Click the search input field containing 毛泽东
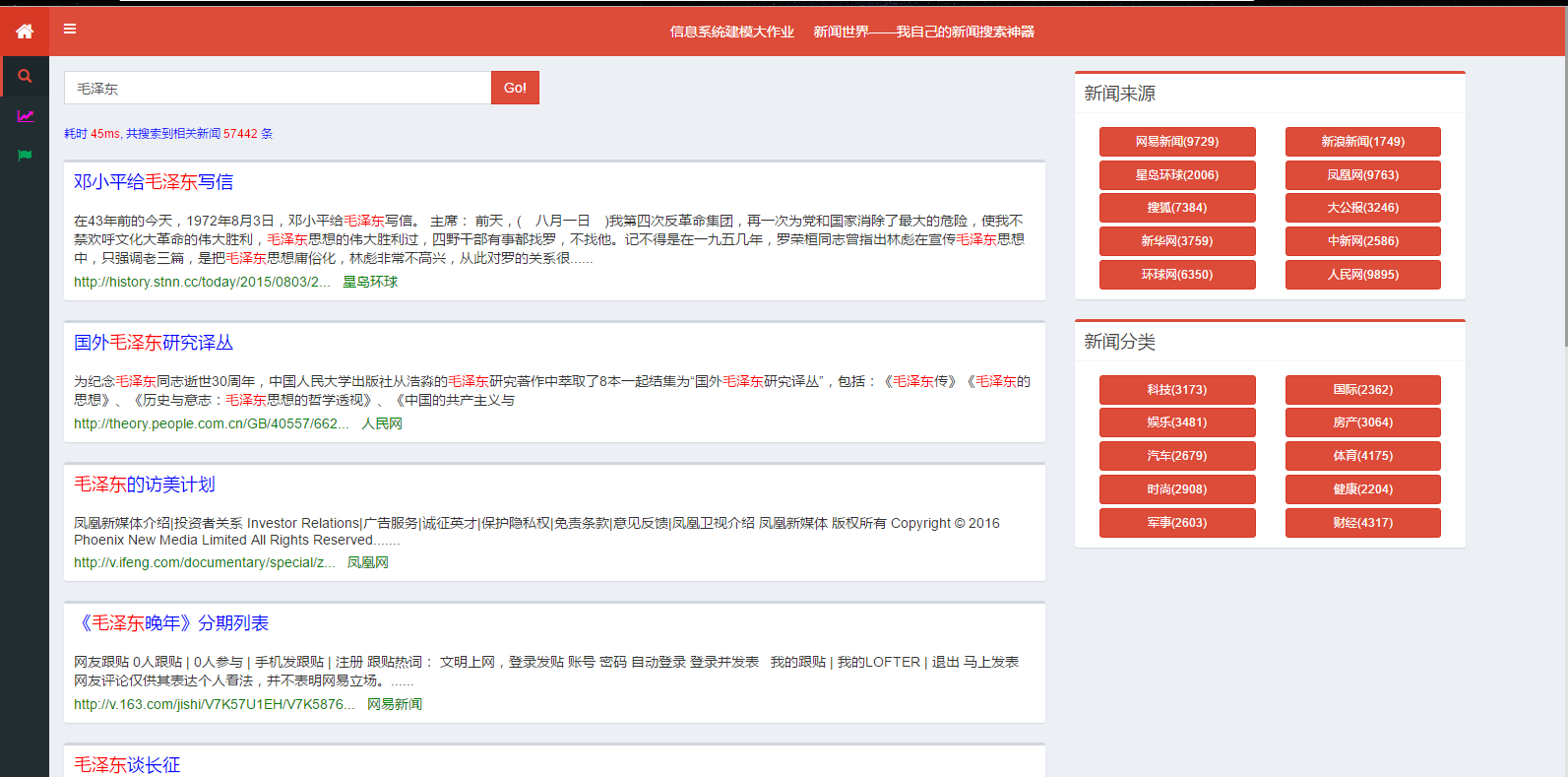 [278, 88]
